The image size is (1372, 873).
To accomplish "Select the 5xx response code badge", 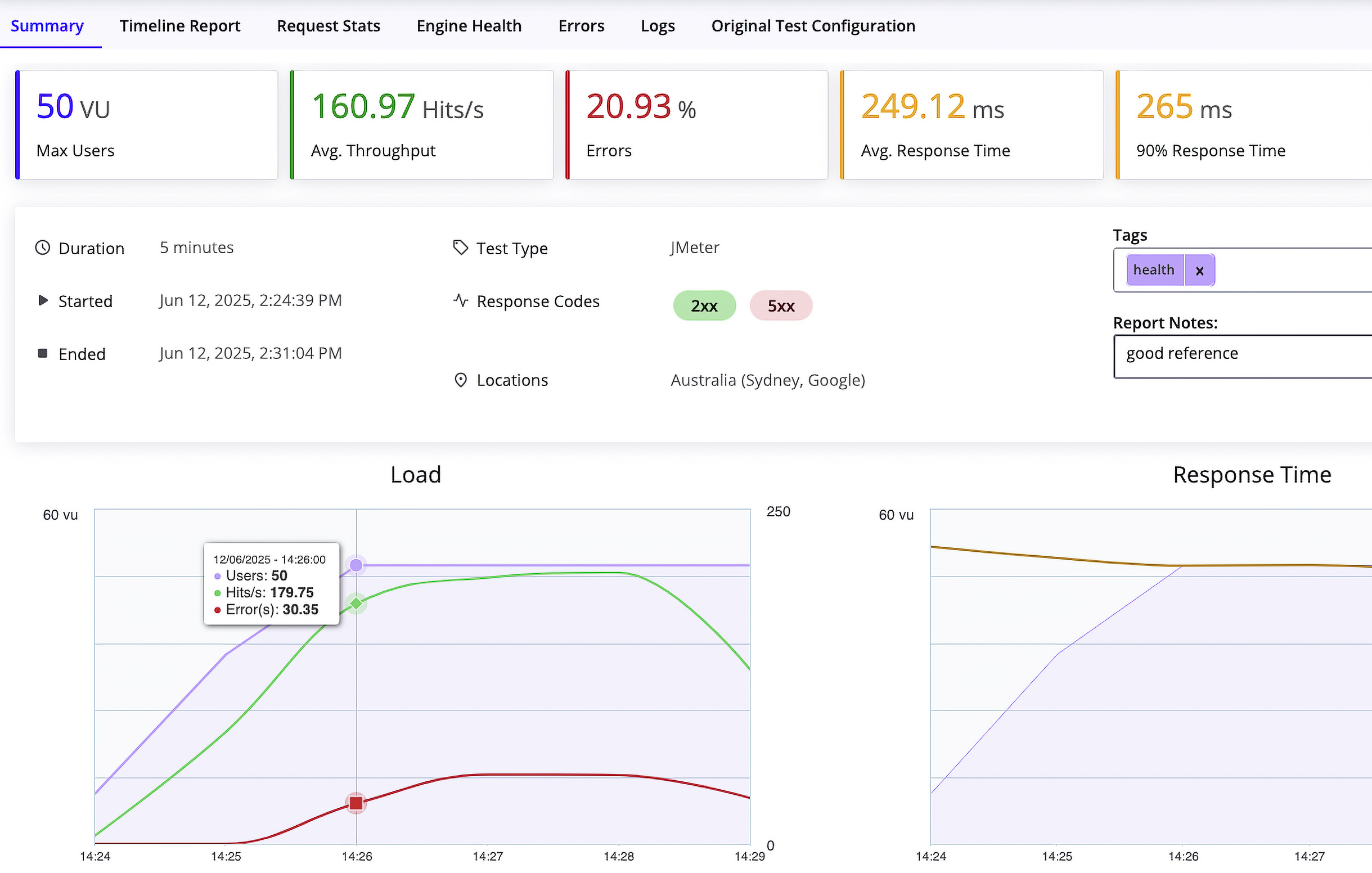I will [x=781, y=305].
